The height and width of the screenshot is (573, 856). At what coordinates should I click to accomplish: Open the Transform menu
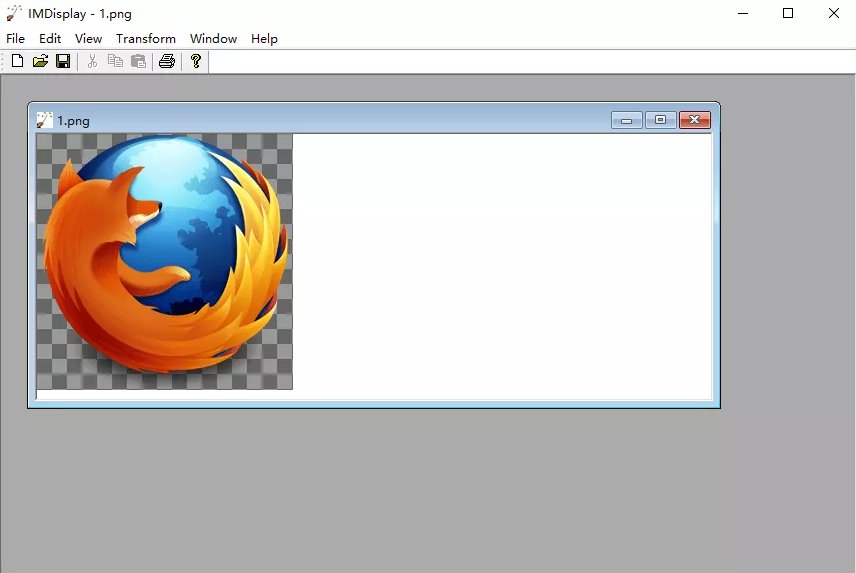coord(145,38)
